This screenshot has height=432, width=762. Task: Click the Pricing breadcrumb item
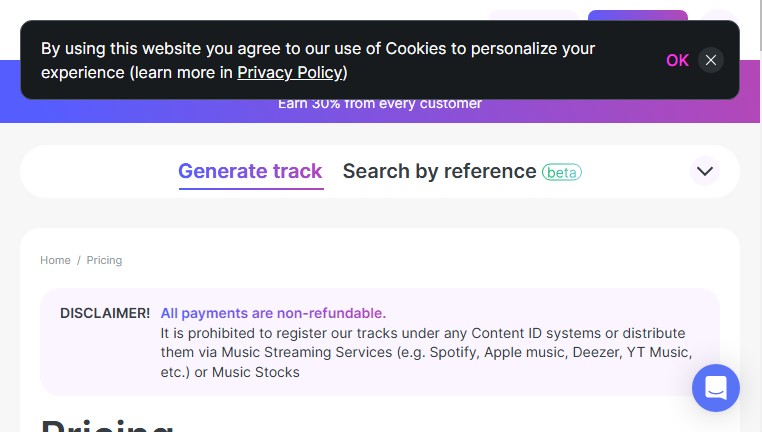[x=104, y=260]
